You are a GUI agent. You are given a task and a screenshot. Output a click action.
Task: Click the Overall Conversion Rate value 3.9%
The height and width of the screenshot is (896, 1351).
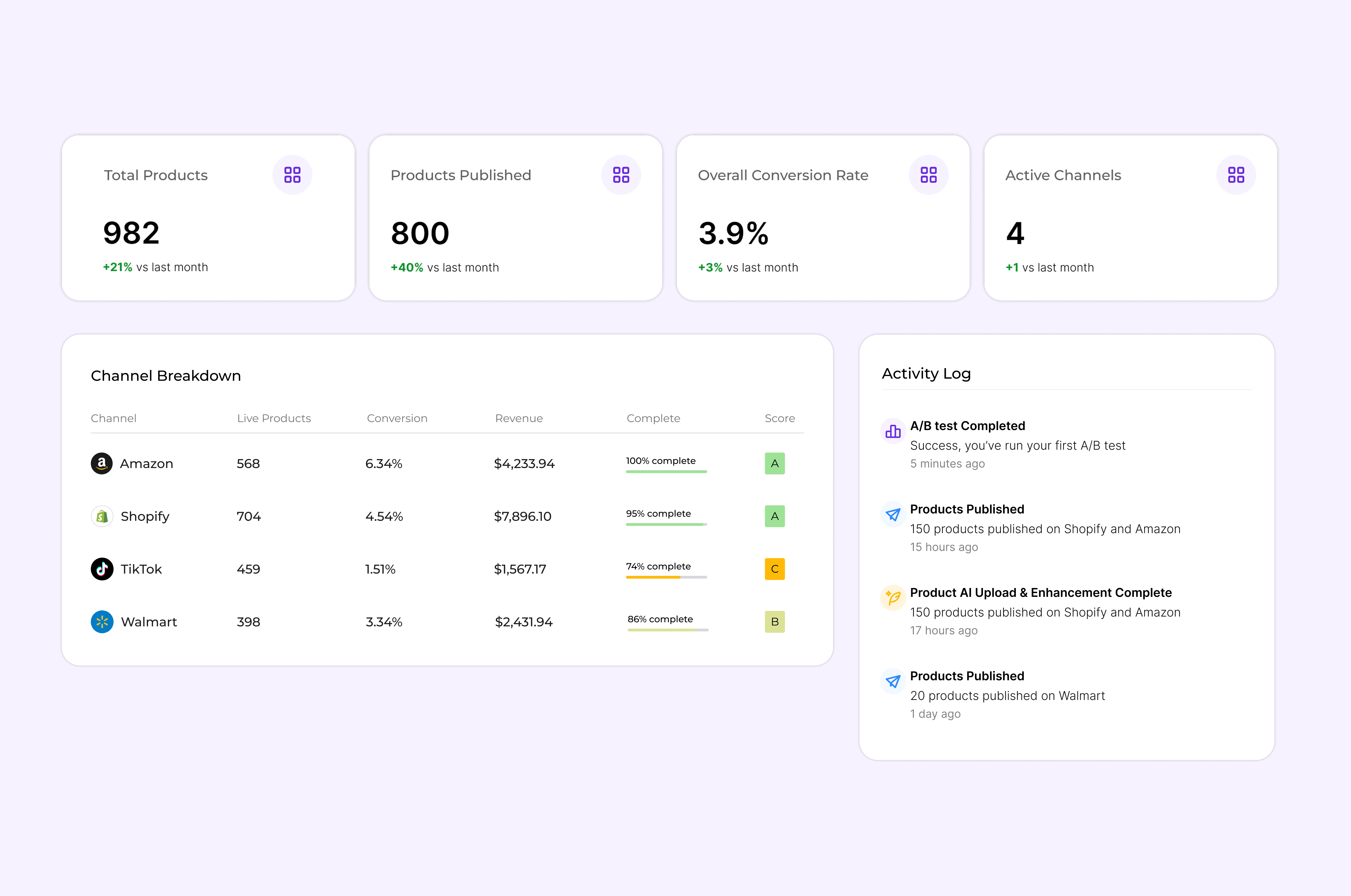pyautogui.click(x=734, y=233)
